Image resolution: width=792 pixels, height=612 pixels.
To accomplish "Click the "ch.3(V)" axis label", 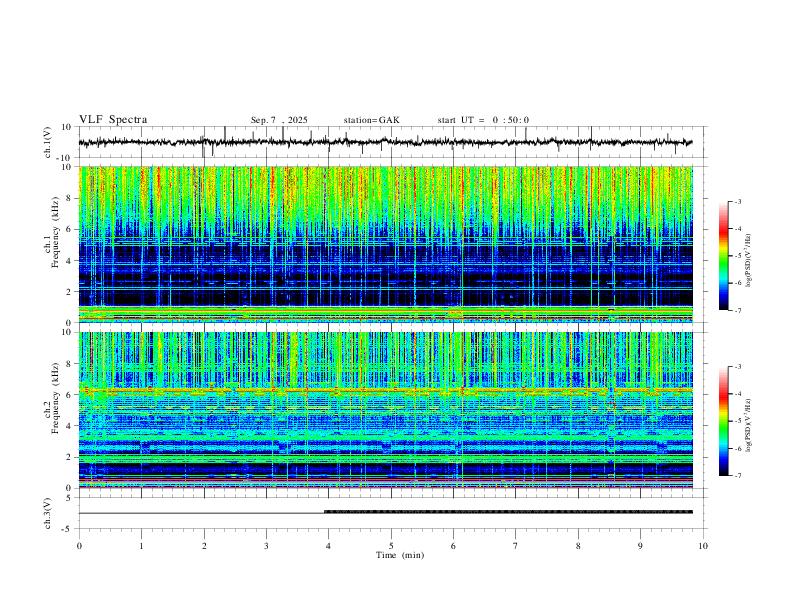I will pos(48,513).
